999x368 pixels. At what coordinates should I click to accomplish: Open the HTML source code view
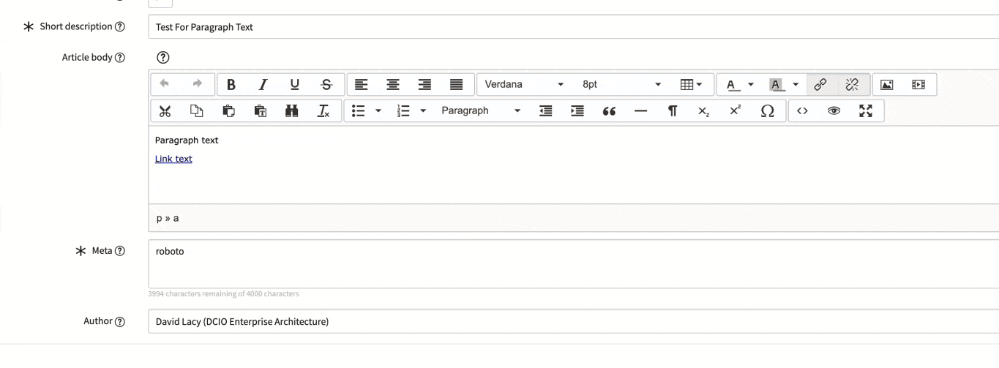802,111
